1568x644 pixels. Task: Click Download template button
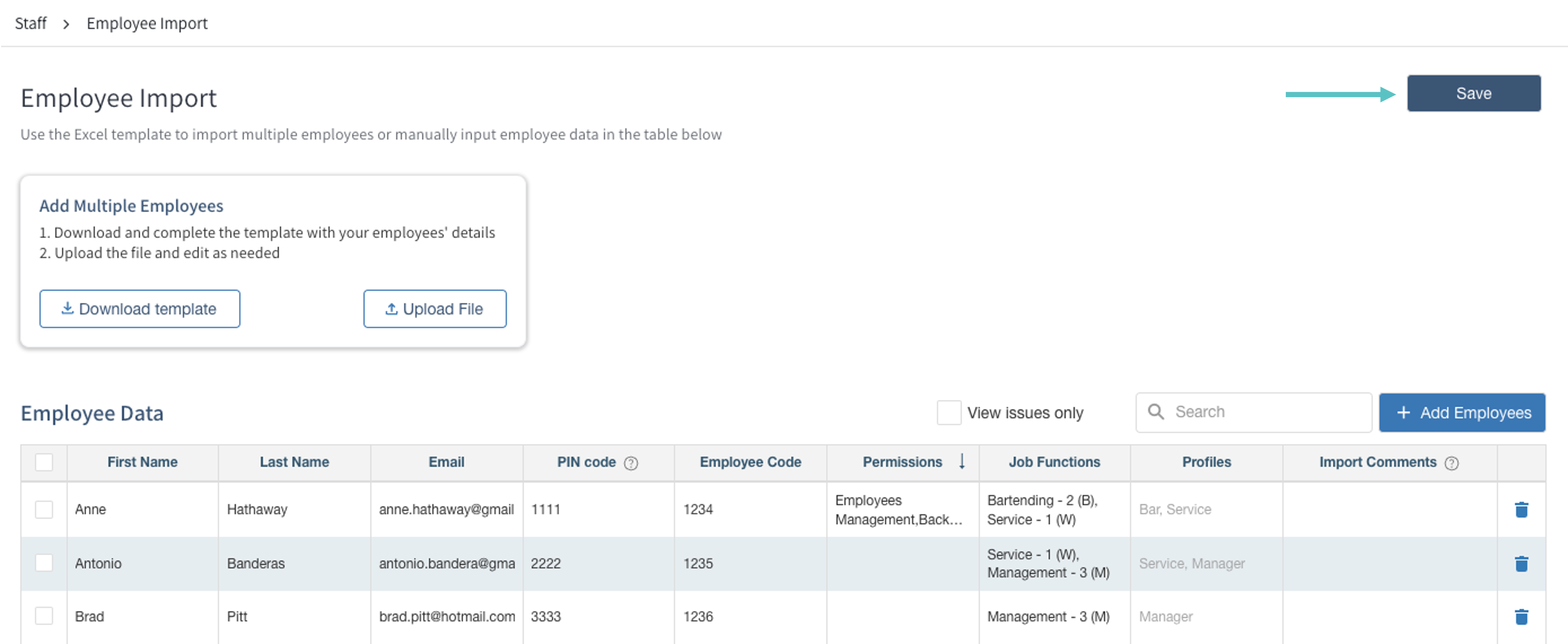pyautogui.click(x=139, y=309)
